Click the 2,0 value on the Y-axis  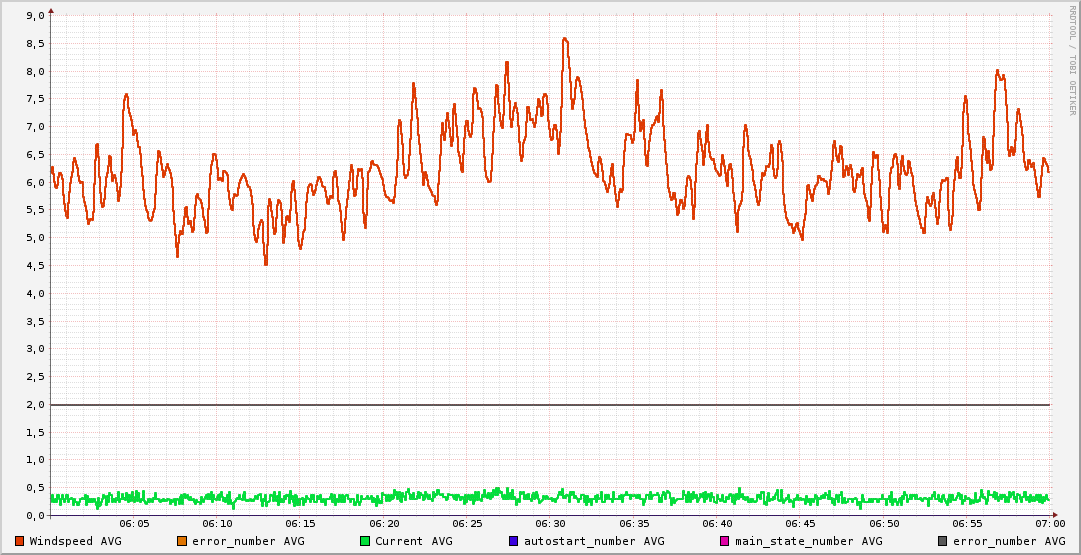coord(34,405)
